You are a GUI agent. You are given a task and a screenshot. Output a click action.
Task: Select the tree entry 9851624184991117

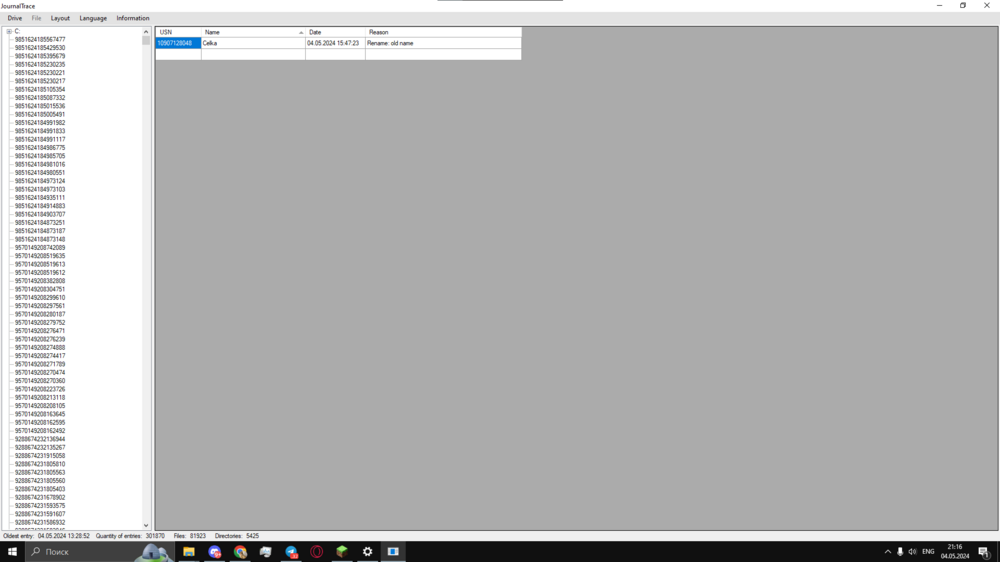(40, 139)
